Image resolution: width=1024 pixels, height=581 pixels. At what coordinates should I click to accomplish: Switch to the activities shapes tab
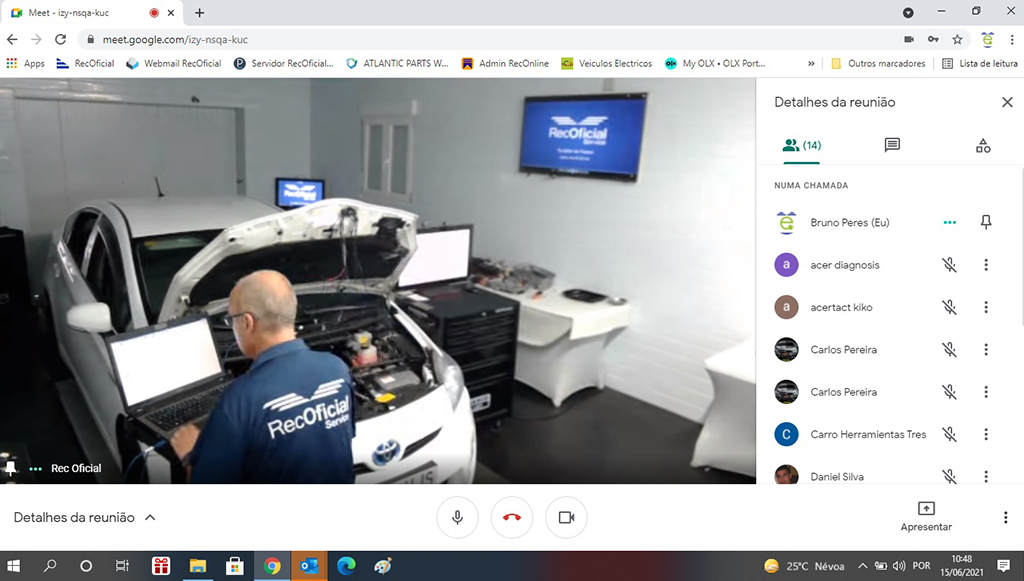[x=983, y=145]
